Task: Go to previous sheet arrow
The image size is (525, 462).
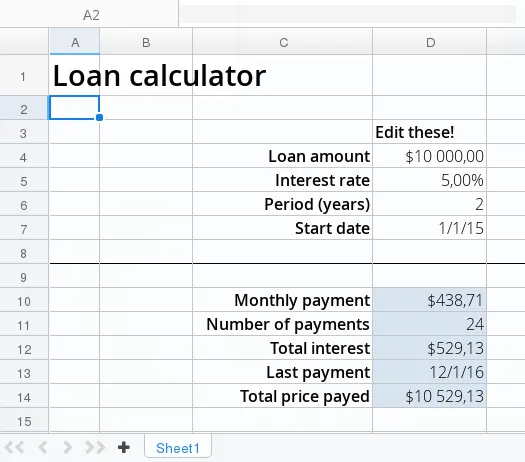Action: (x=43, y=448)
